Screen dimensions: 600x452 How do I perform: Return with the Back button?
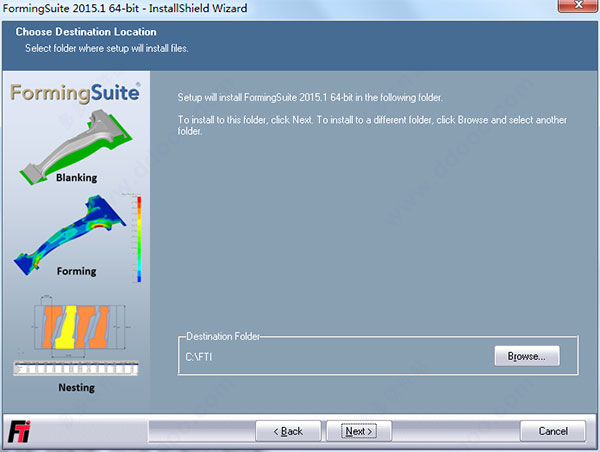[288, 431]
